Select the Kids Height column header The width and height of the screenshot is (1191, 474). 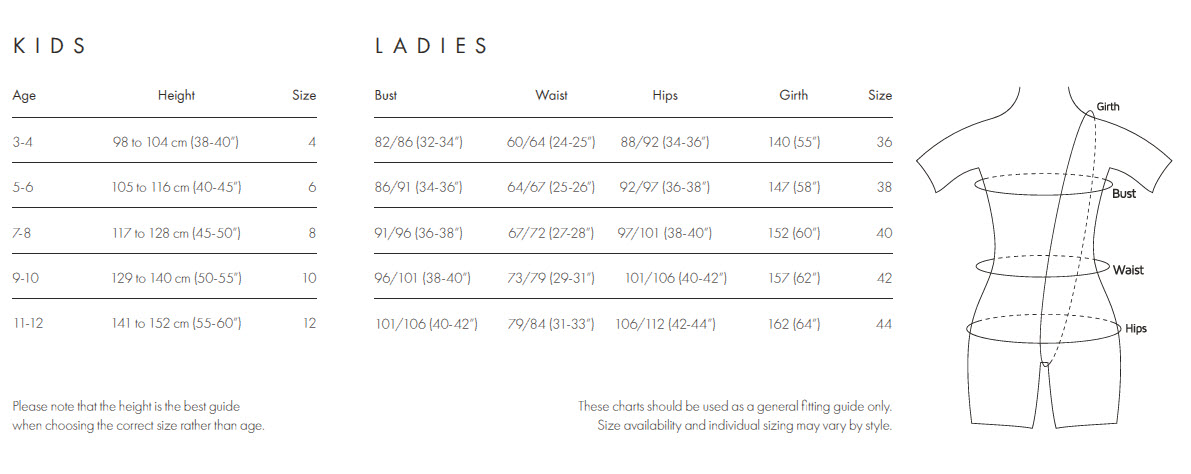(176, 96)
